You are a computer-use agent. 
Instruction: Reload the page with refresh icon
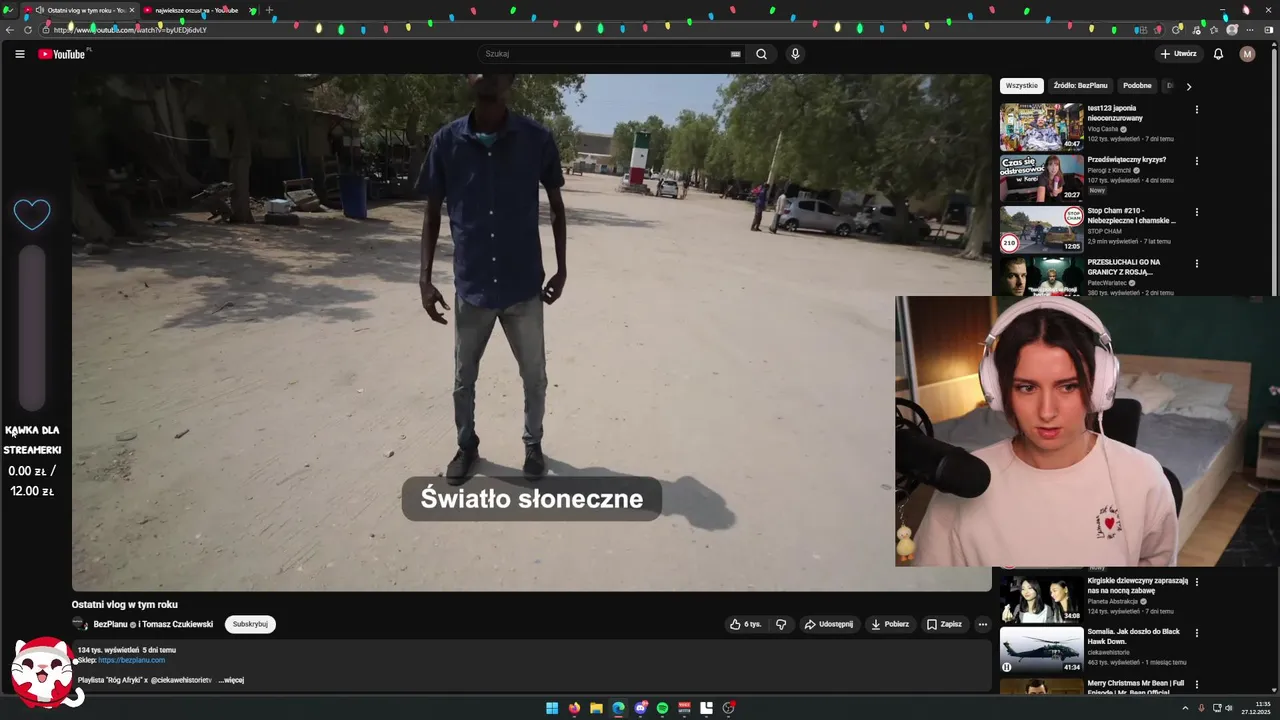pos(28,30)
